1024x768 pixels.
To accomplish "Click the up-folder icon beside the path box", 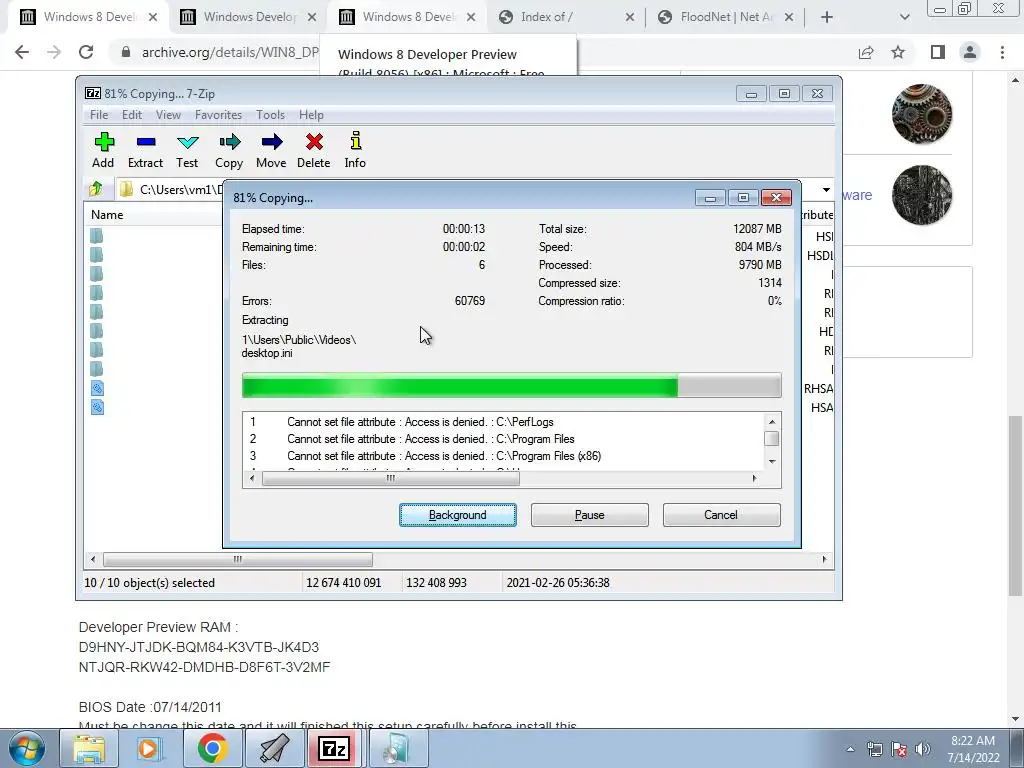I will 96,189.
